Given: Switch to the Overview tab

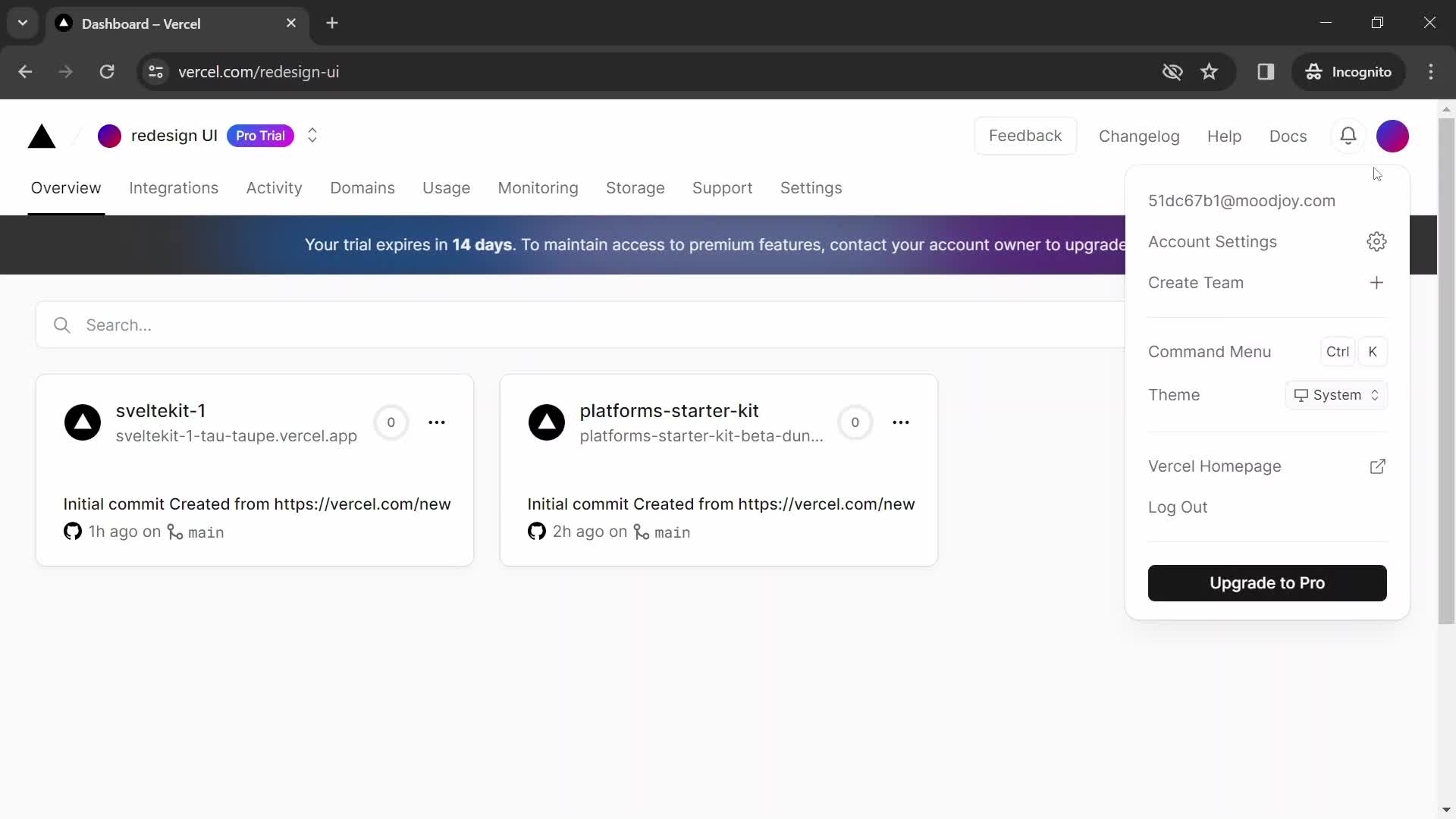Looking at the screenshot, I should (66, 188).
